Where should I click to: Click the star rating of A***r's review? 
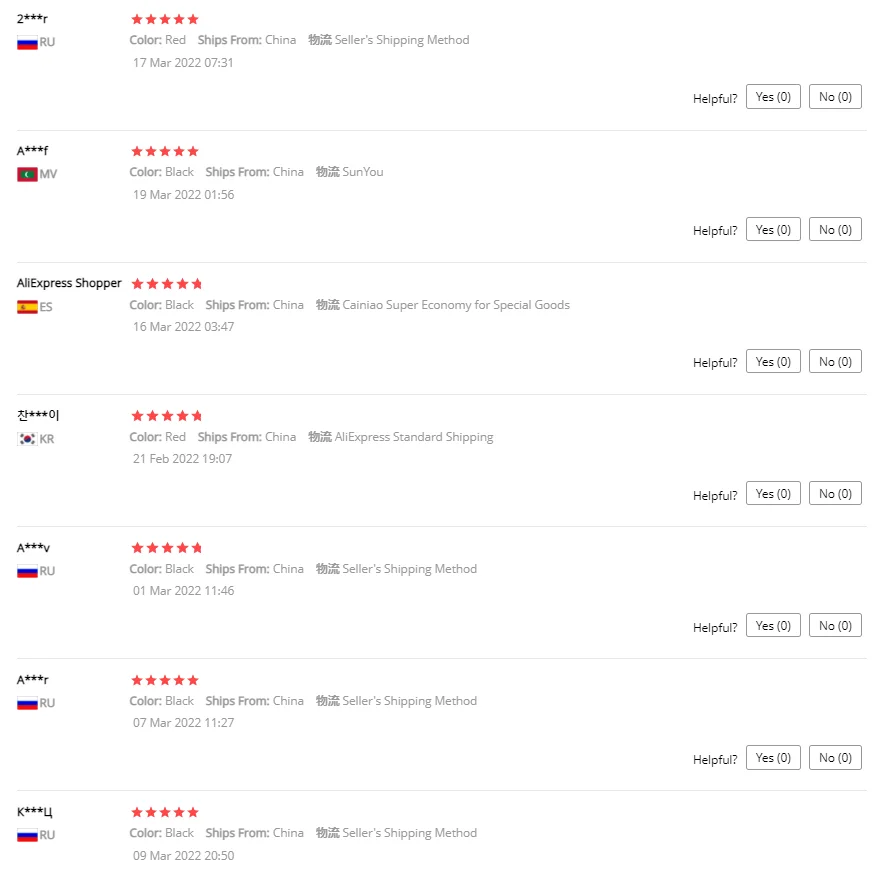click(x=165, y=680)
